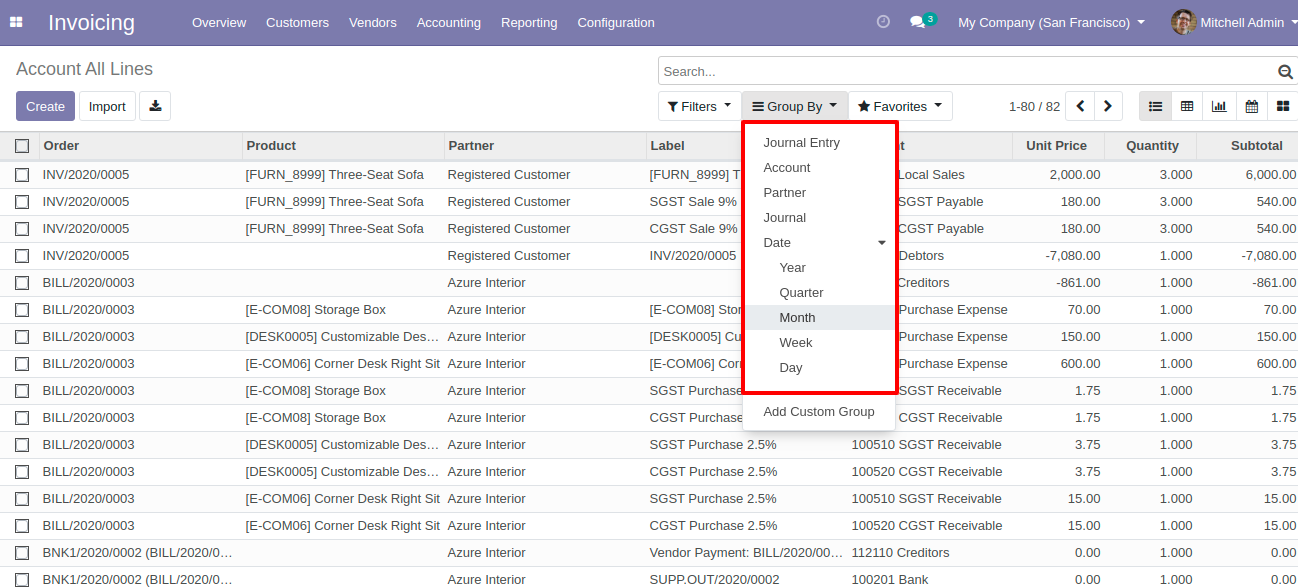Switch to graph view

click(1219, 106)
